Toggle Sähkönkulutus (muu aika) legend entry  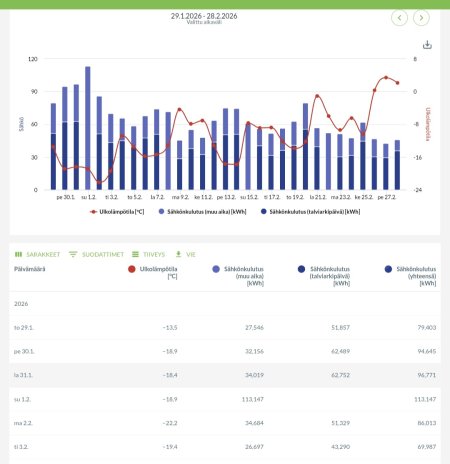(203, 212)
